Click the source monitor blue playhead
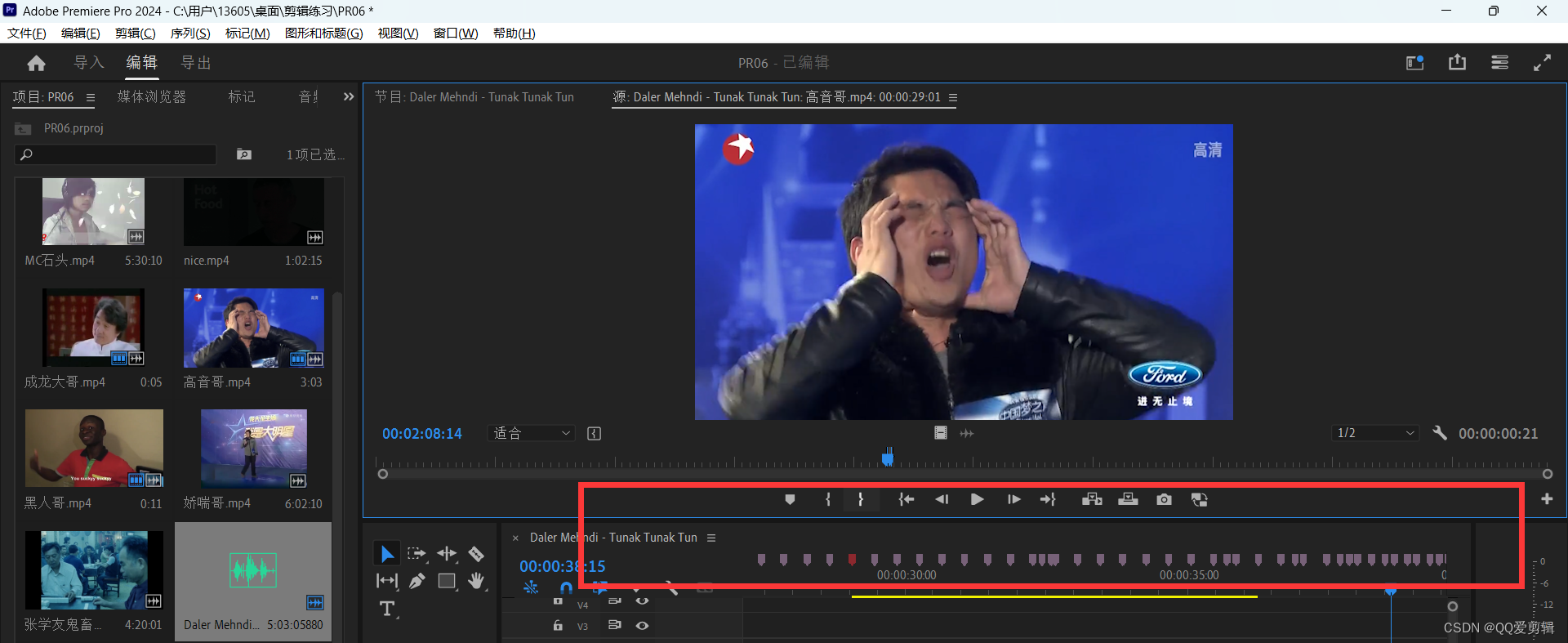This screenshot has height=643, width=1568. coord(888,458)
